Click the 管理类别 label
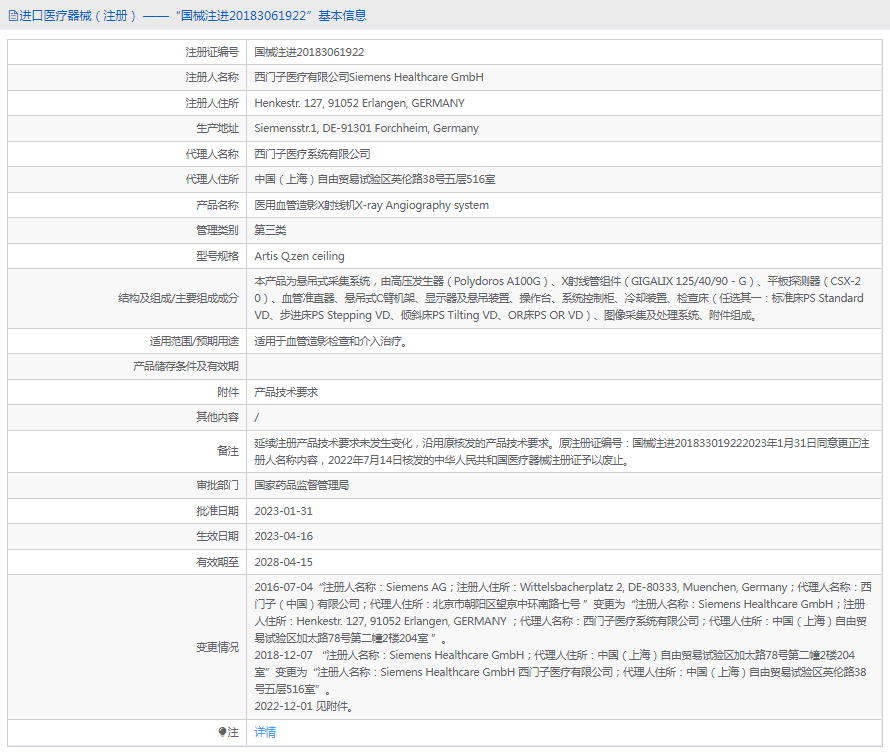This screenshot has height=754, width=890. (217, 230)
